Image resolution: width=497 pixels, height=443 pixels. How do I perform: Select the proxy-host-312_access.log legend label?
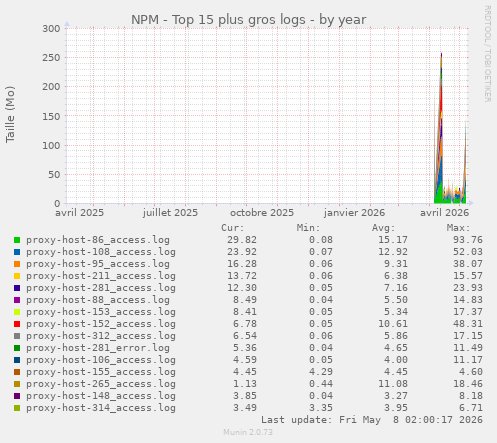[101, 336]
